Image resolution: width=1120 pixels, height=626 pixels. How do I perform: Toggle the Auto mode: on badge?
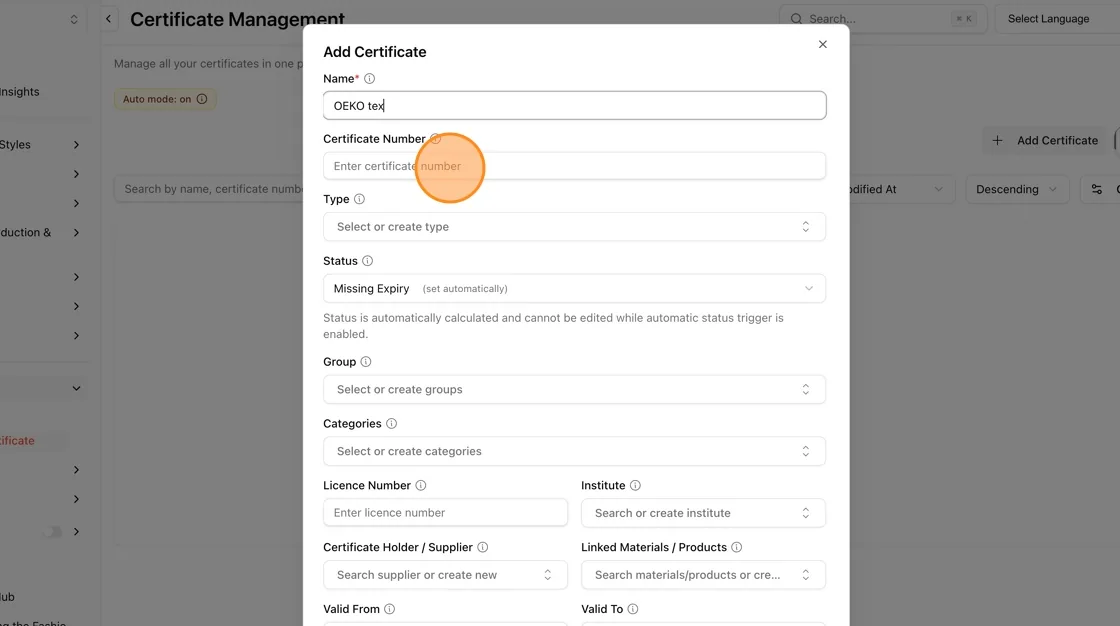click(x=165, y=99)
